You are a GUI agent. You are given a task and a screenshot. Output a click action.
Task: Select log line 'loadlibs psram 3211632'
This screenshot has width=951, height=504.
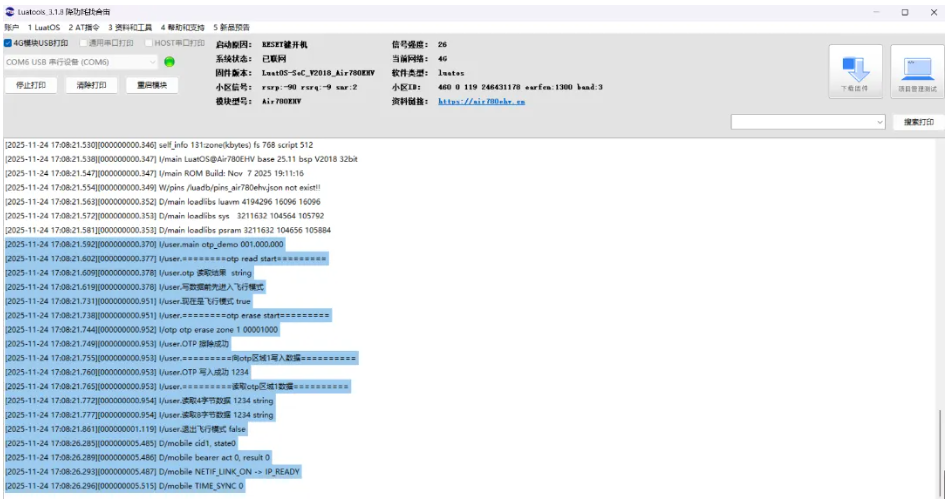[168, 230]
